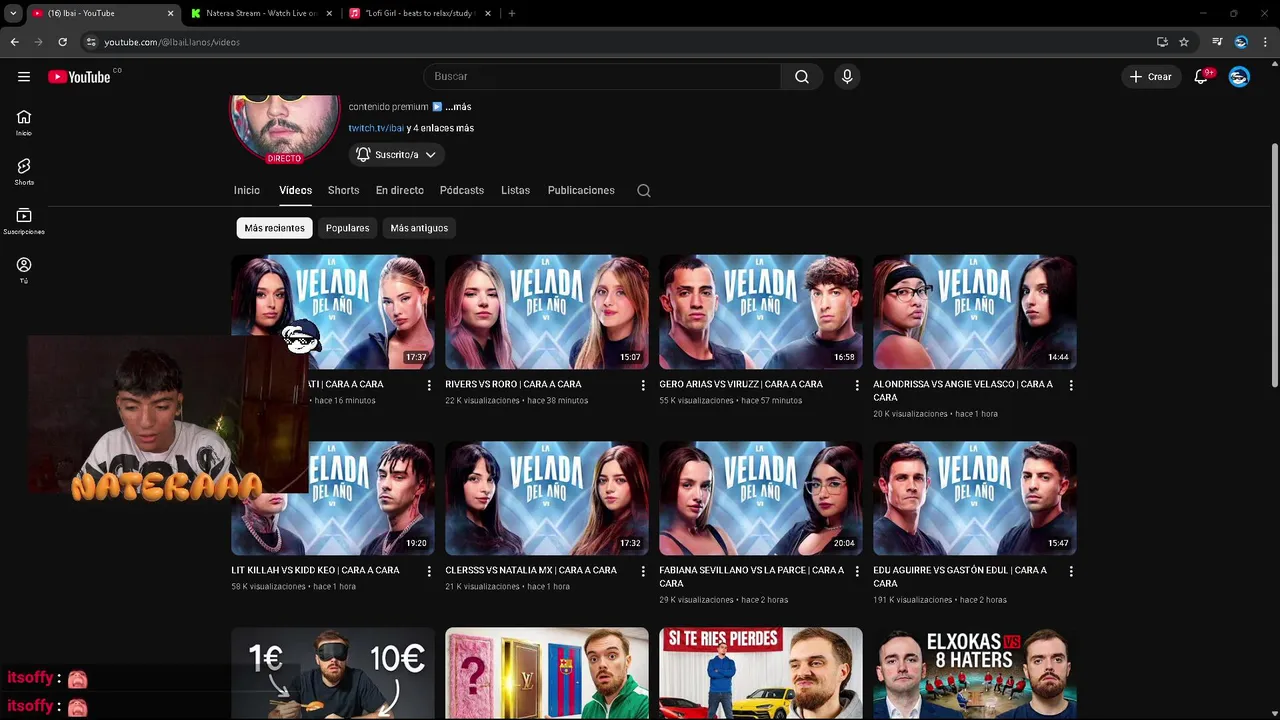Viewport: 1280px width, 720px height.
Task: Open the ALONDRISSA VS ANGIE VELASCO thumbnail
Action: 975,312
